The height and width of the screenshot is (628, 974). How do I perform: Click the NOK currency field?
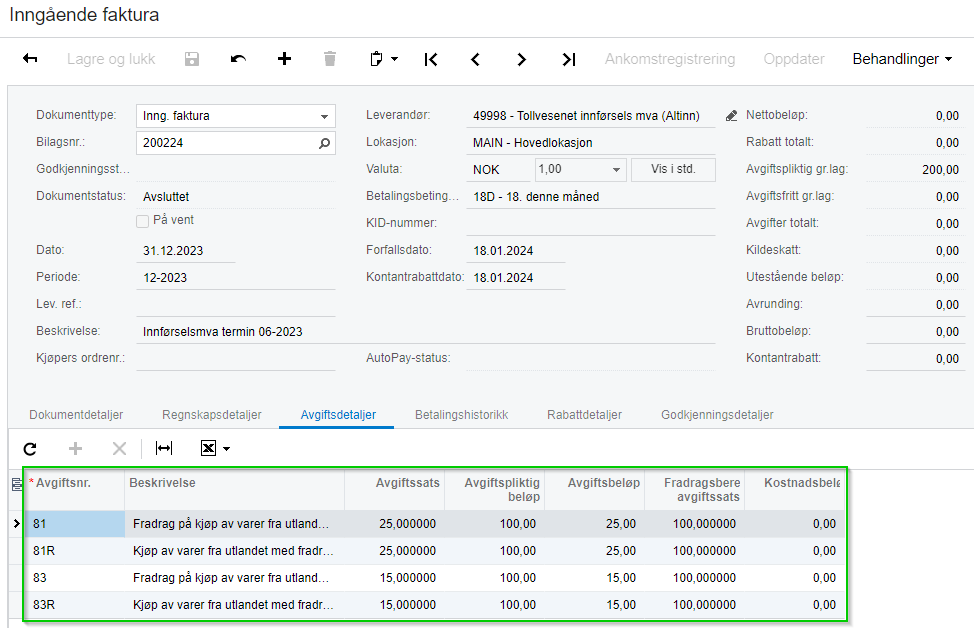coord(499,170)
